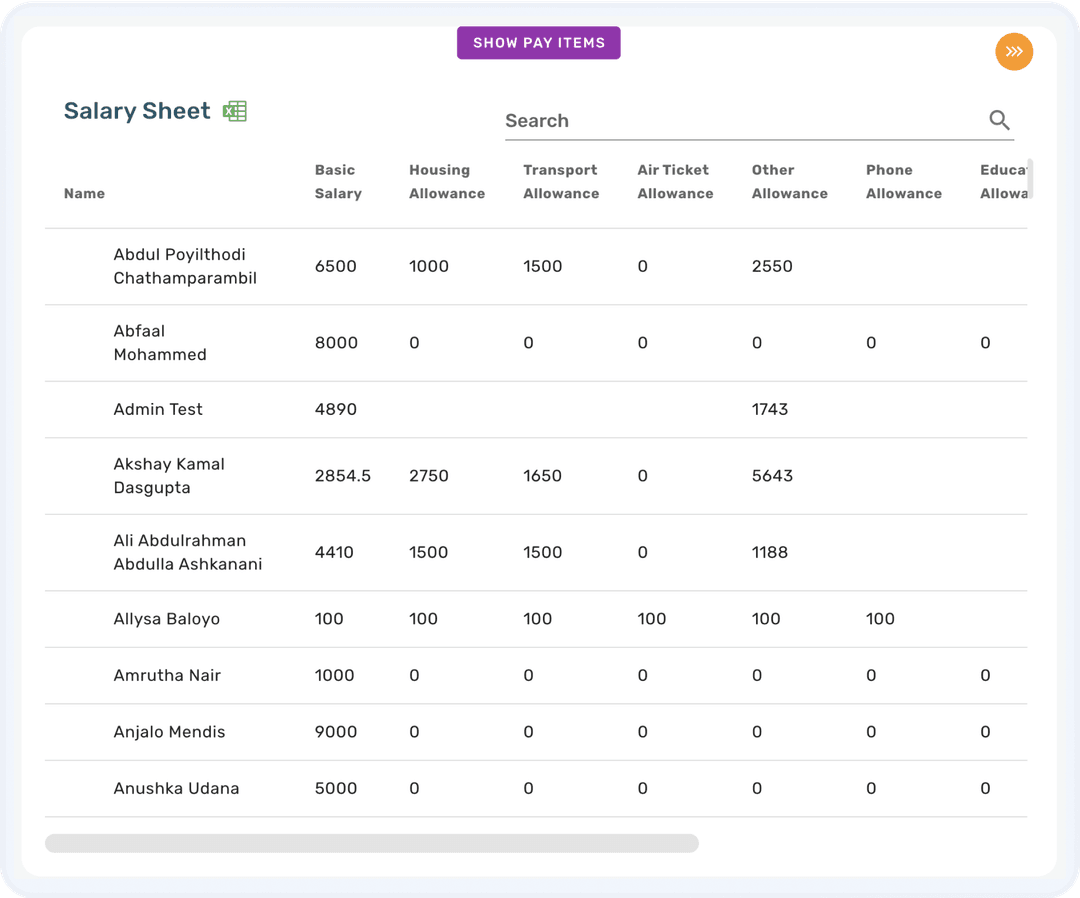Click Abfaal Mohammed's name entry

160,342
